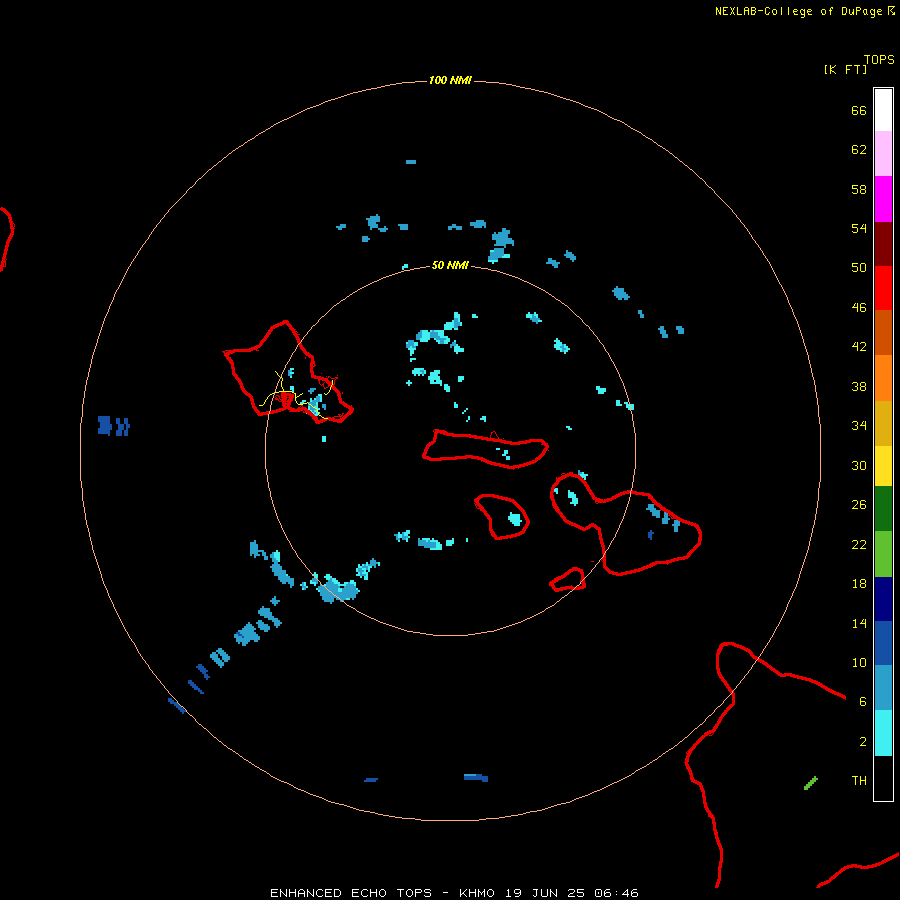Viewport: 900px width, 900px height.
Task: Select the dark orange legend swatch
Action: (883, 332)
